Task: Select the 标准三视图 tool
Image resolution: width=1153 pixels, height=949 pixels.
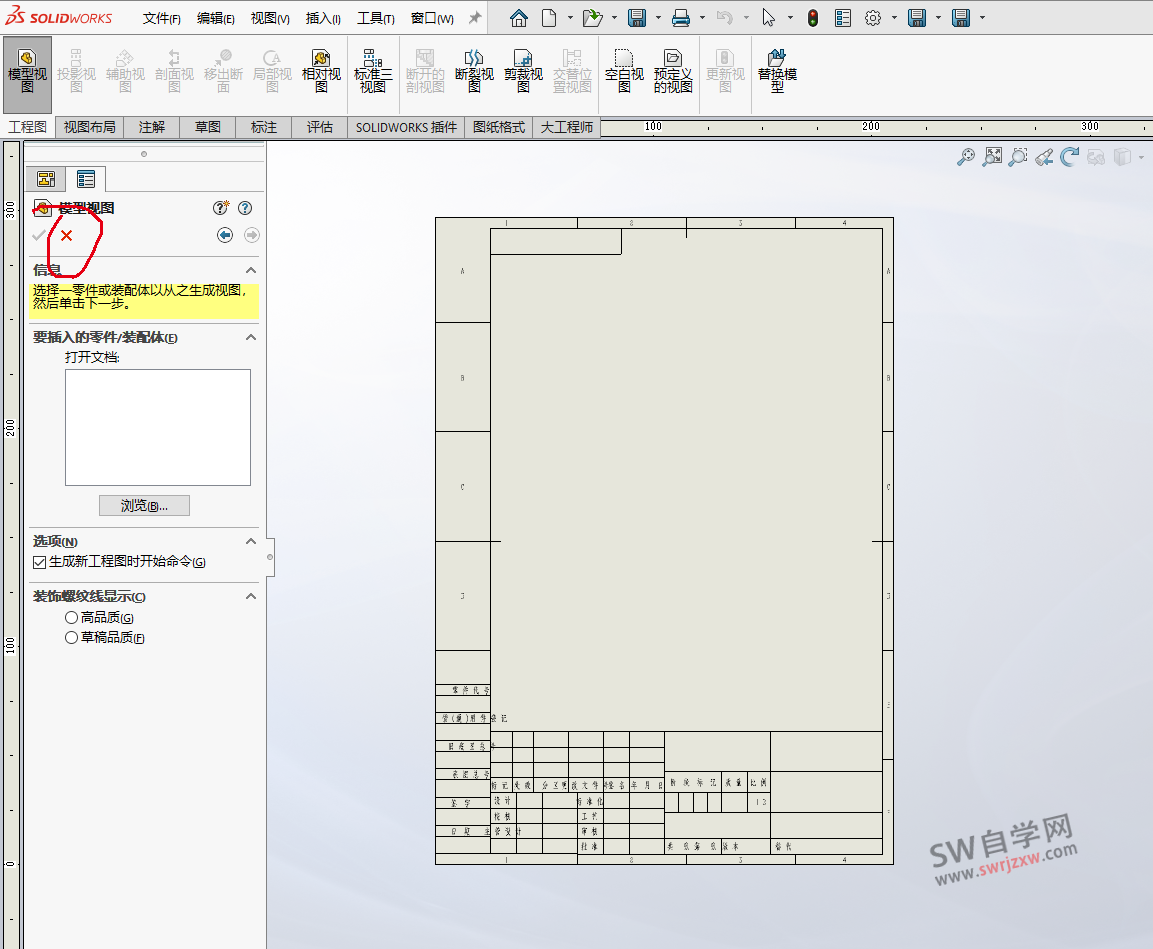Action: pos(372,72)
